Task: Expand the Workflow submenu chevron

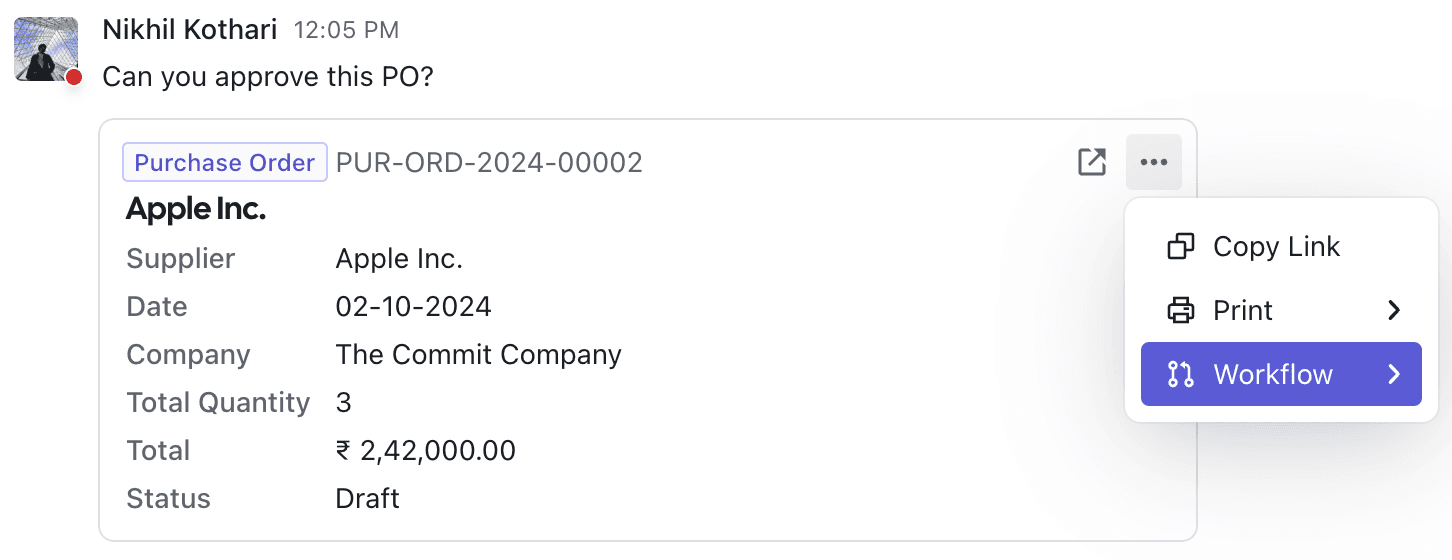Action: 1394,375
